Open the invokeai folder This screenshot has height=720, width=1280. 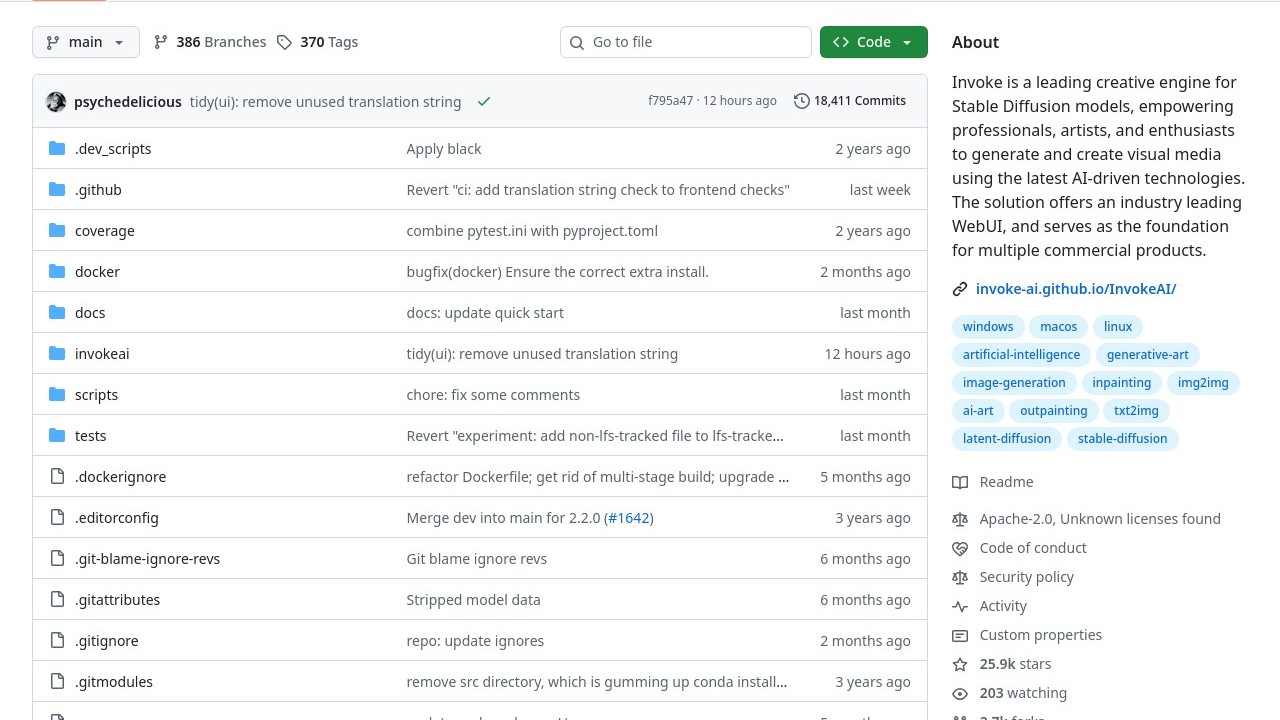tap(102, 354)
